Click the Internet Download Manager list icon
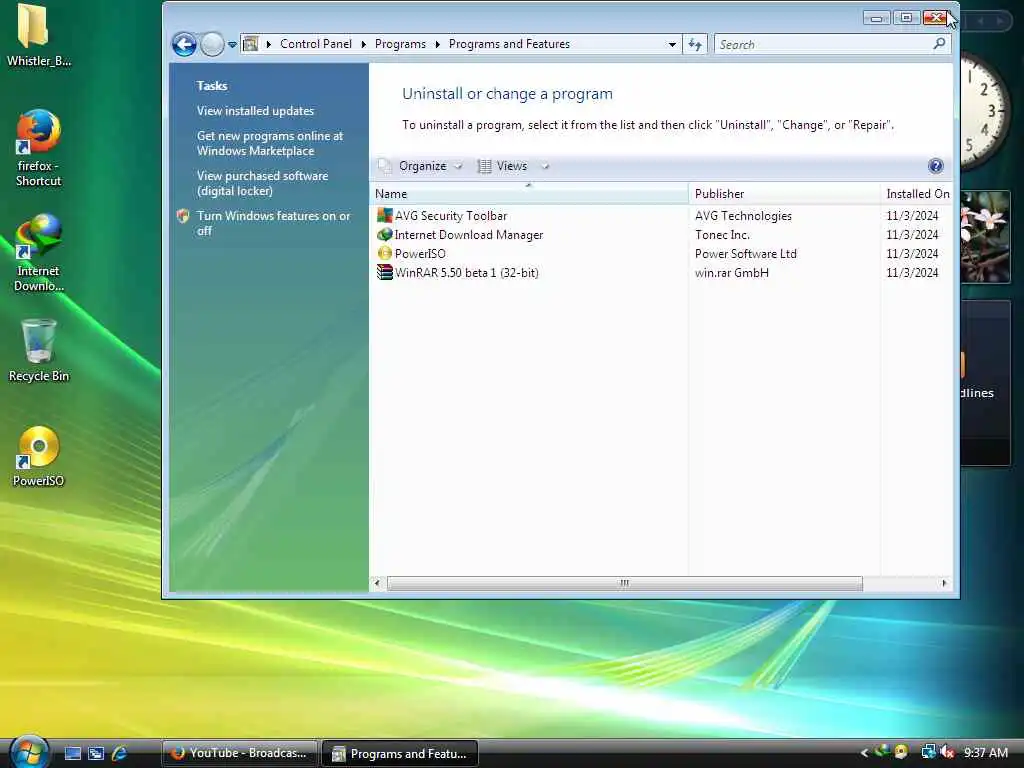This screenshot has width=1024, height=768. click(x=385, y=234)
